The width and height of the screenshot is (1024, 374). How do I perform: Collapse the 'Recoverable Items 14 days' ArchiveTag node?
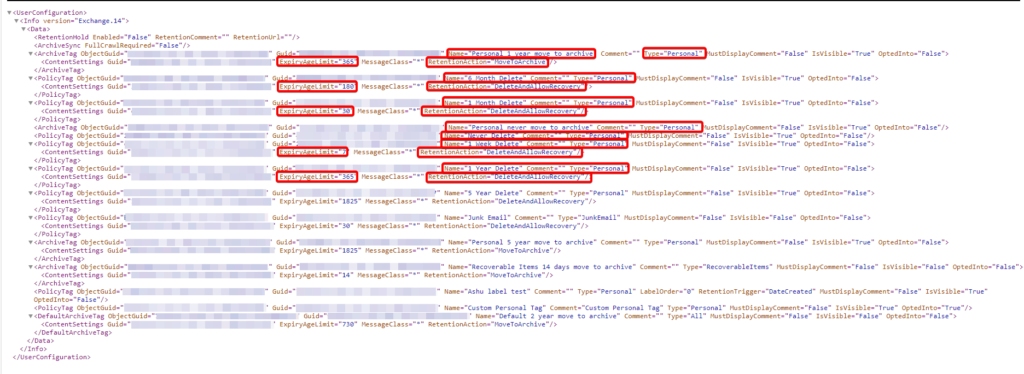click(31, 267)
